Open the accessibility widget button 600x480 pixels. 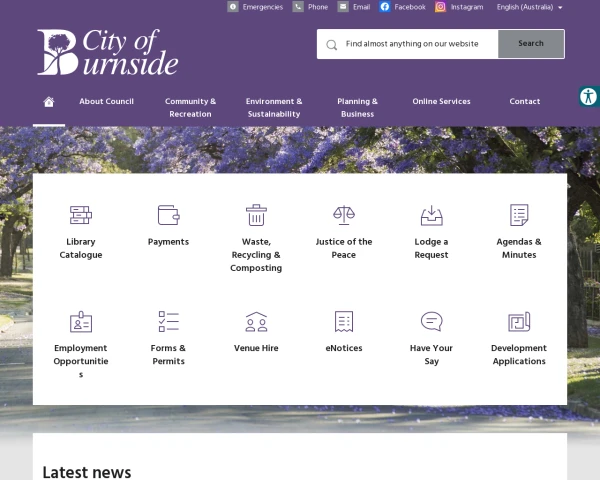point(588,97)
